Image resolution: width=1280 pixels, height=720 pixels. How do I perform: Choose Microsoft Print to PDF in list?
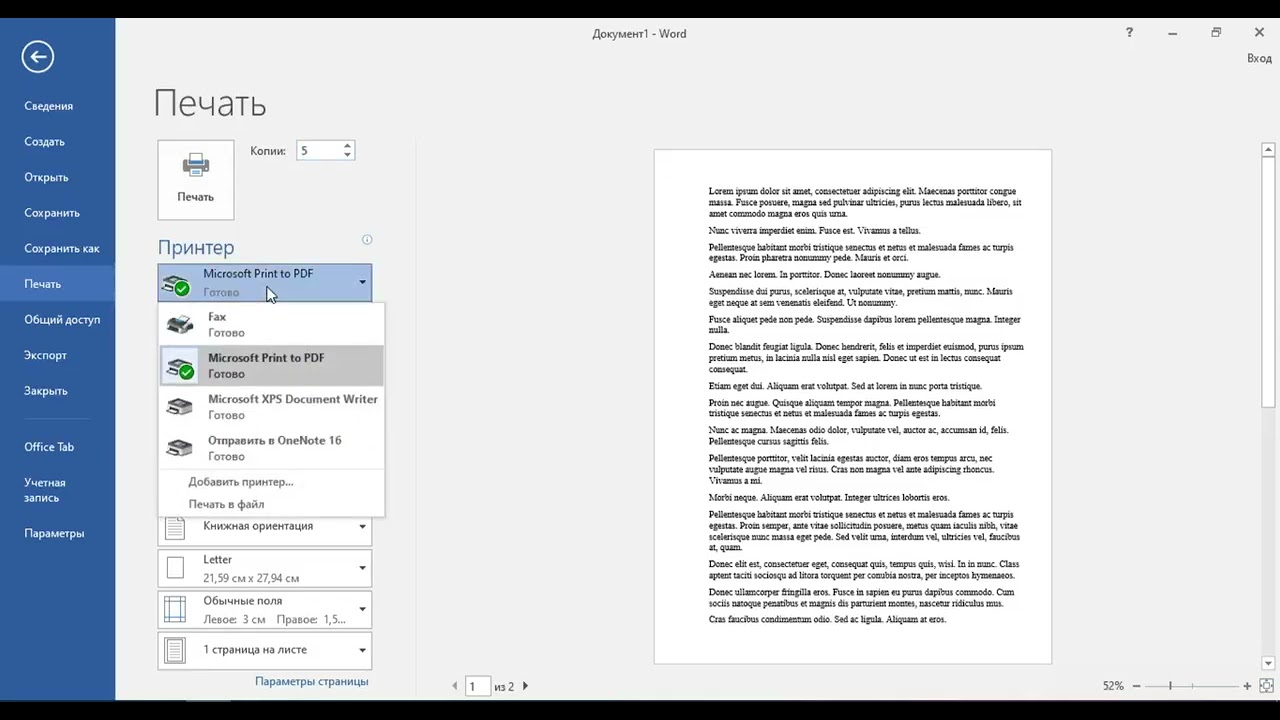click(272, 366)
